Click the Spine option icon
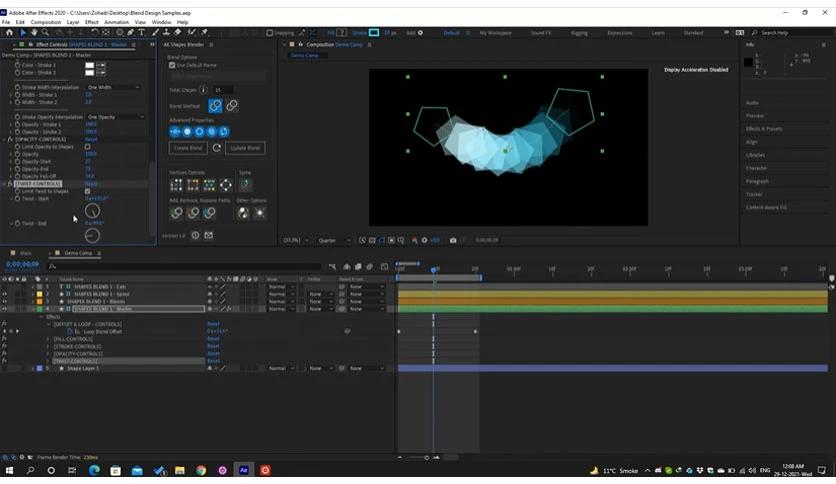This screenshot has height=484, width=836. click(245, 185)
